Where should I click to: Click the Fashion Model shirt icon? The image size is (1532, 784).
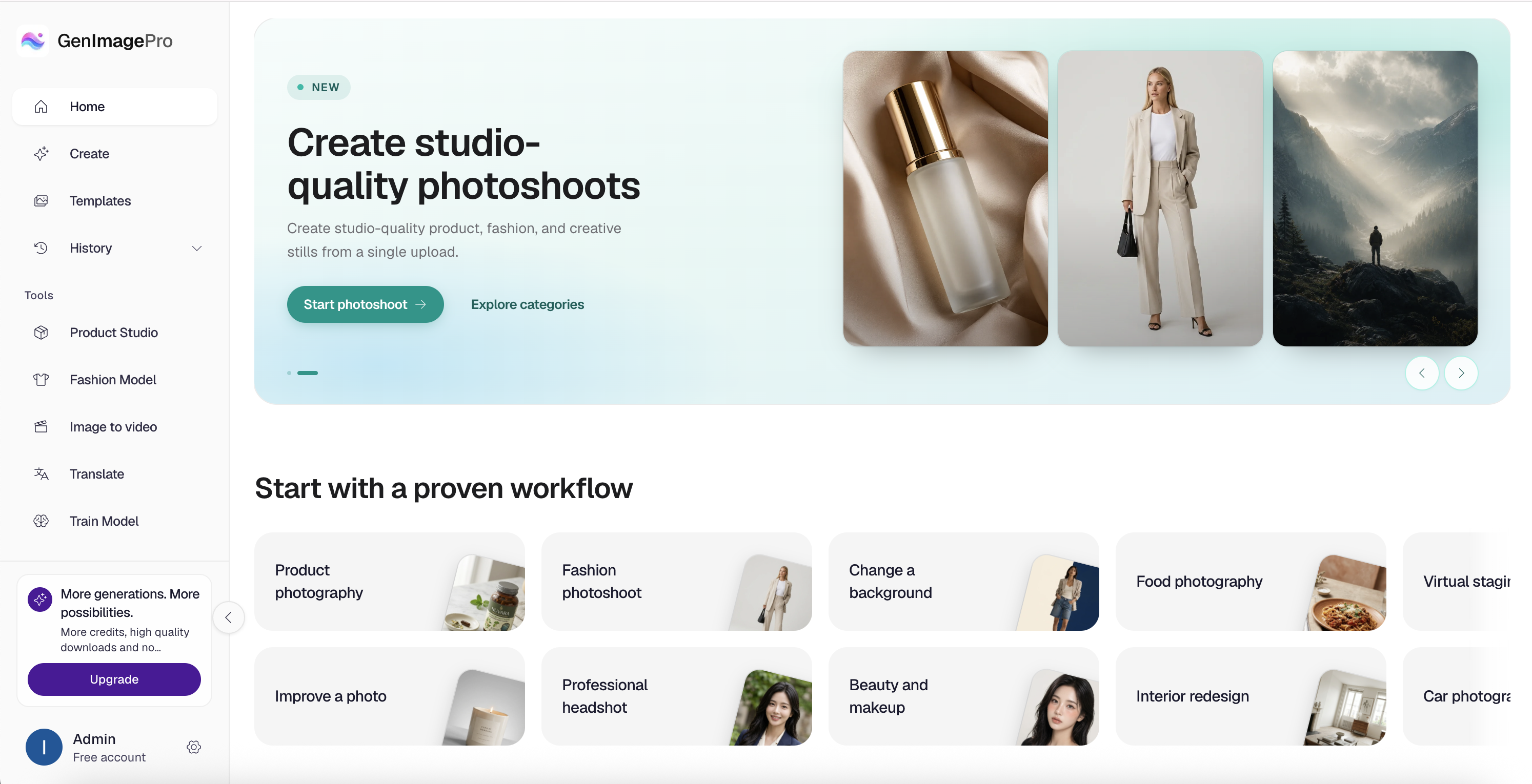point(41,380)
